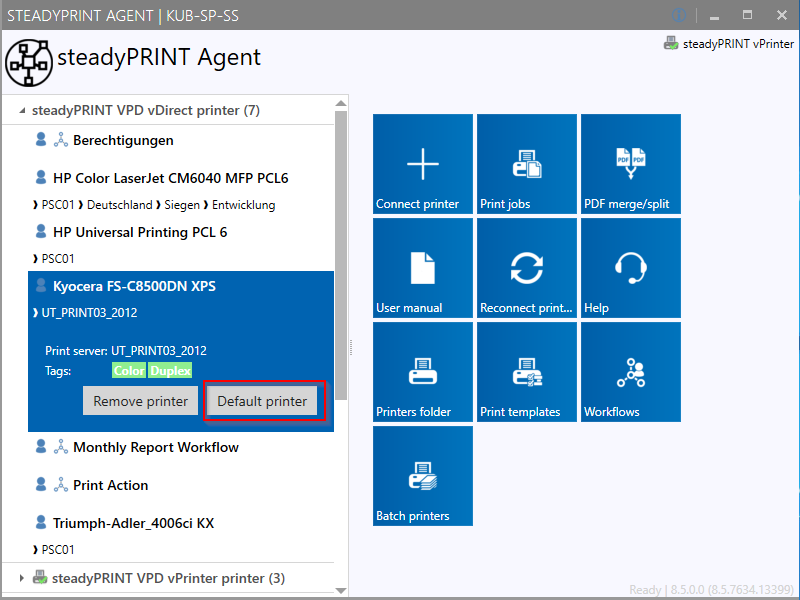Click the user icon beside Triumph-Adler_4006ci KX
This screenshot has width=800, height=600.
(x=41, y=522)
